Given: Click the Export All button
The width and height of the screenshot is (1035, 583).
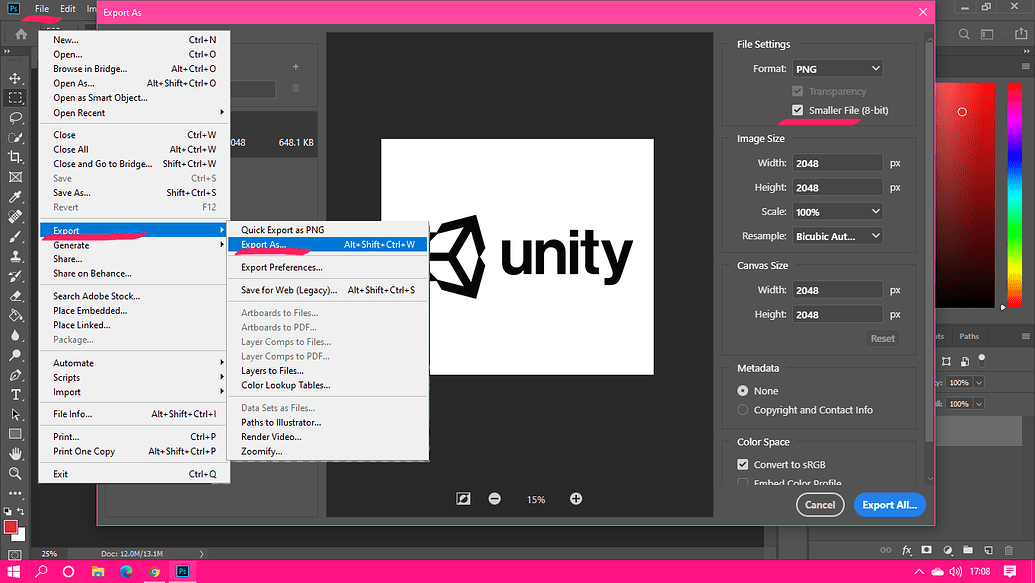Looking at the screenshot, I should [889, 505].
